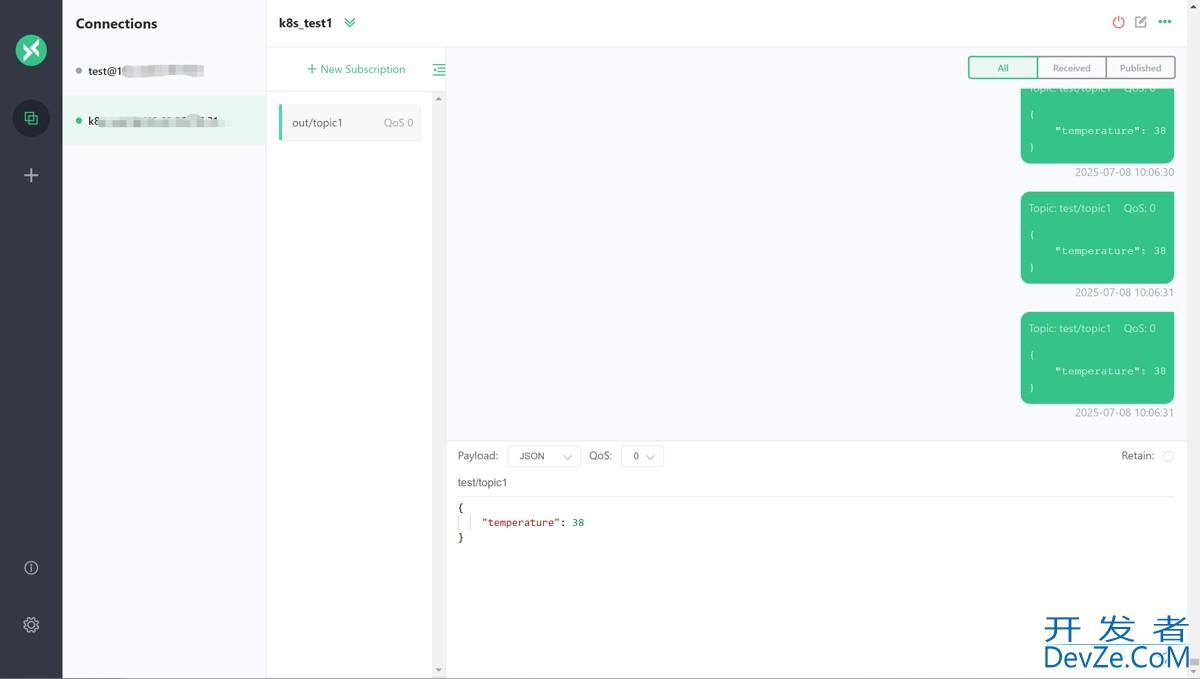Screen dimensions: 1200x679
Task: Open the QoS level dropdown
Action: (x=642, y=456)
